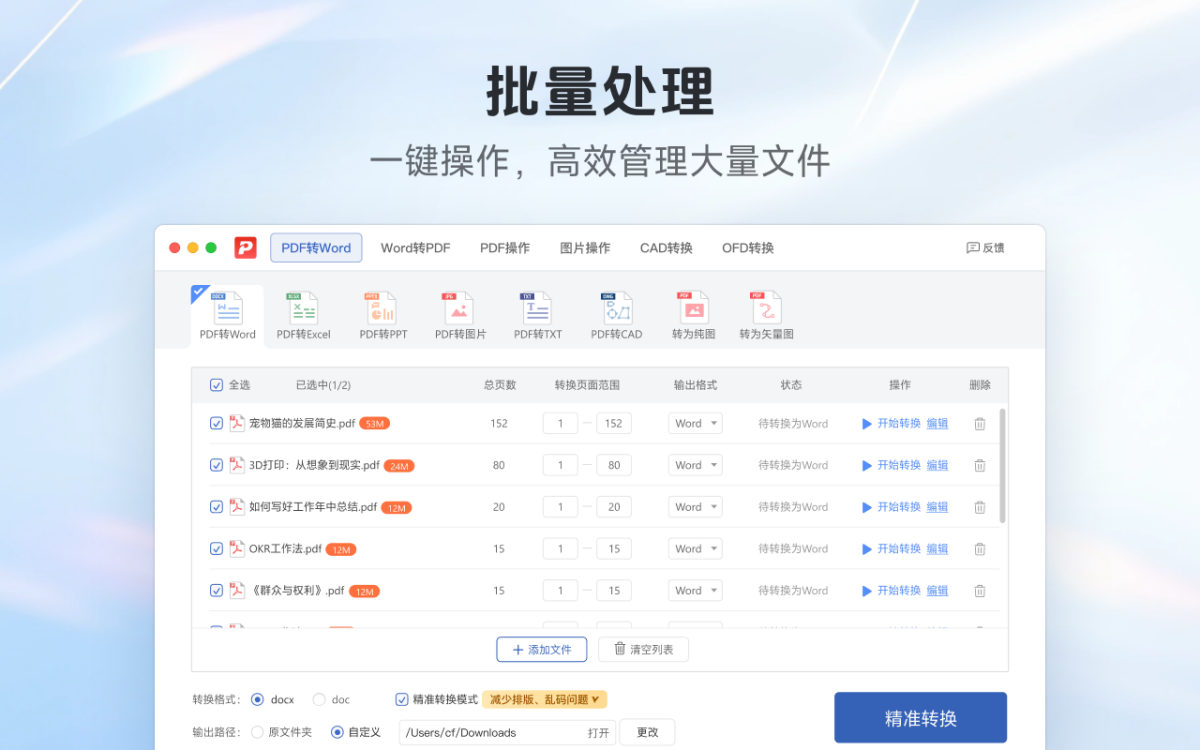Toggle the 全选 select-all checkbox

click(216, 385)
